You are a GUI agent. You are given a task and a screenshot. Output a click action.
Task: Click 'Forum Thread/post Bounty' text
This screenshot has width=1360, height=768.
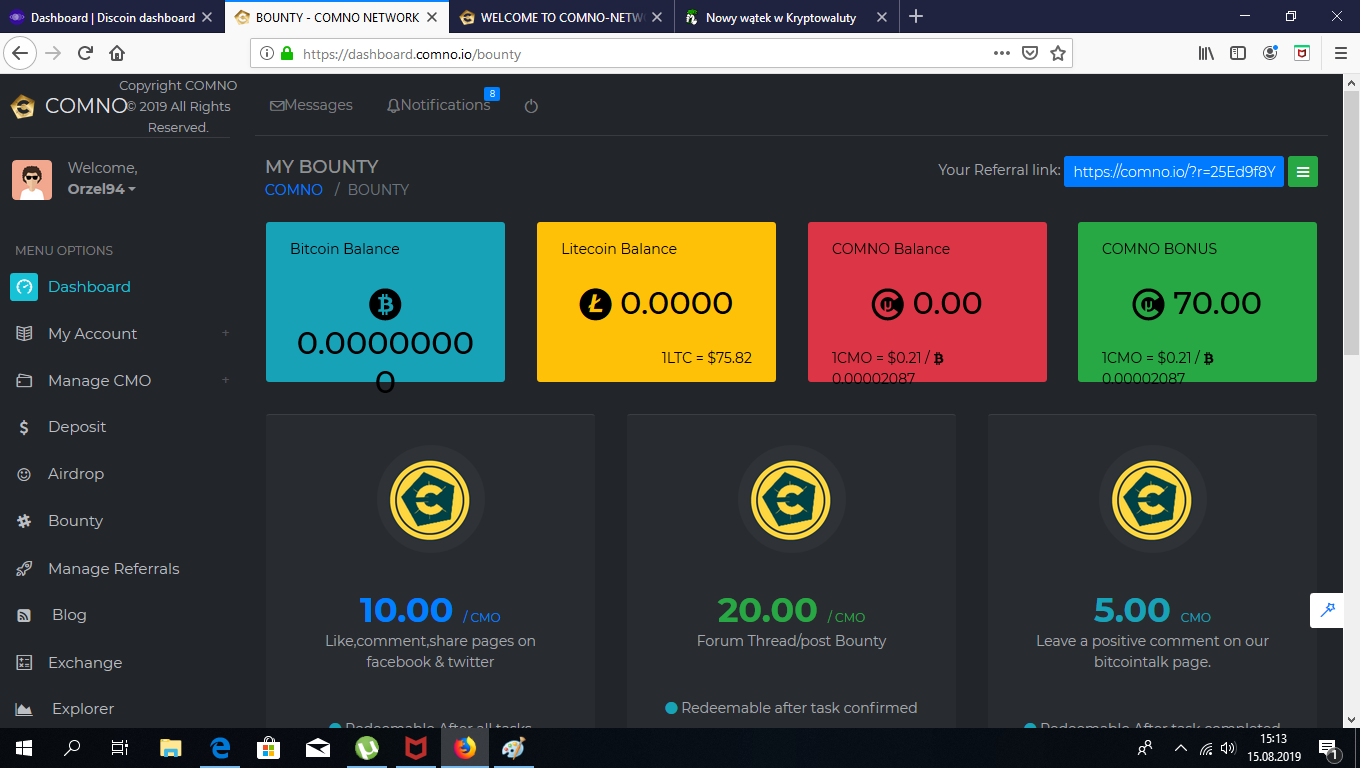[791, 641]
